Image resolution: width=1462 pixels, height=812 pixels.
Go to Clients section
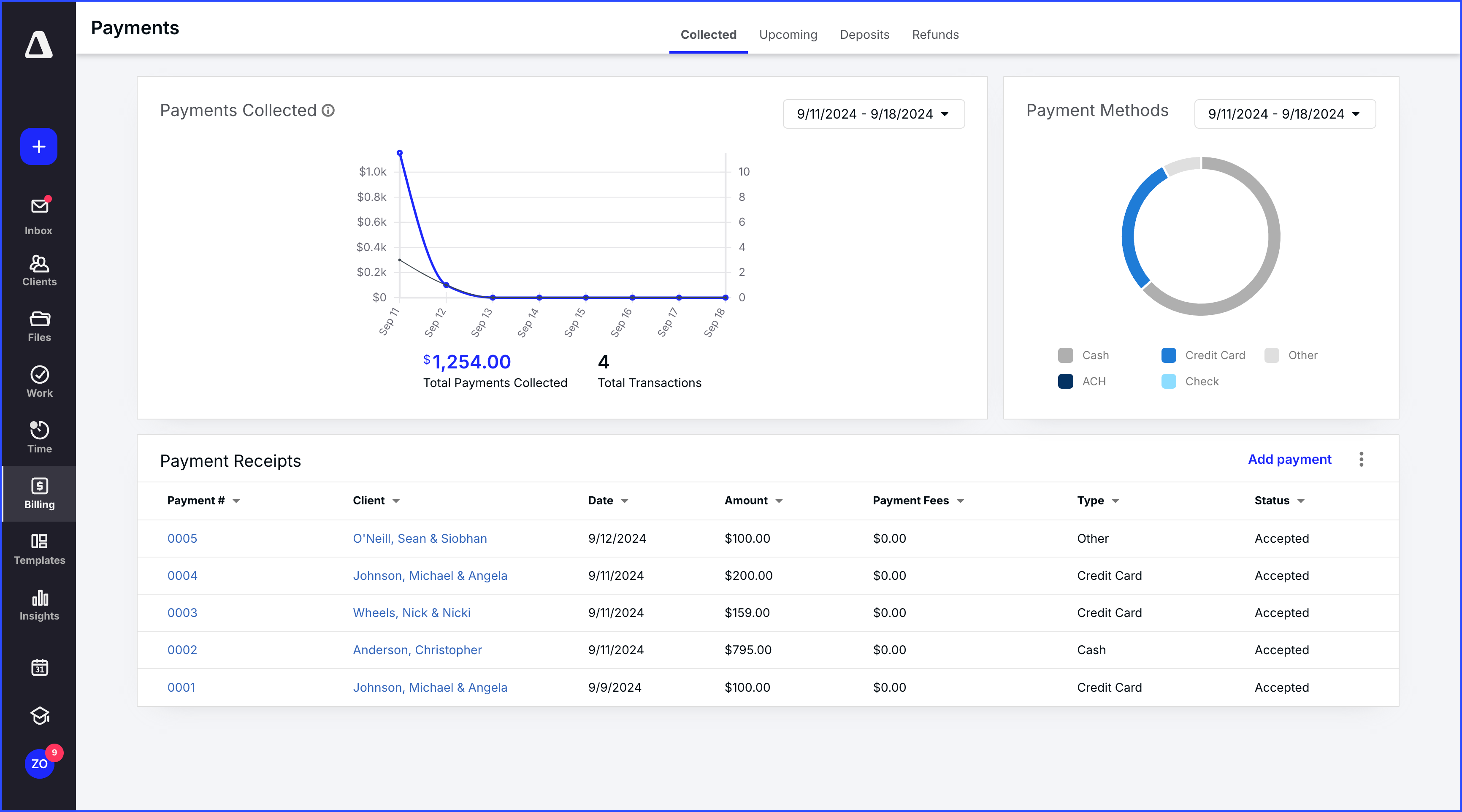(38, 270)
